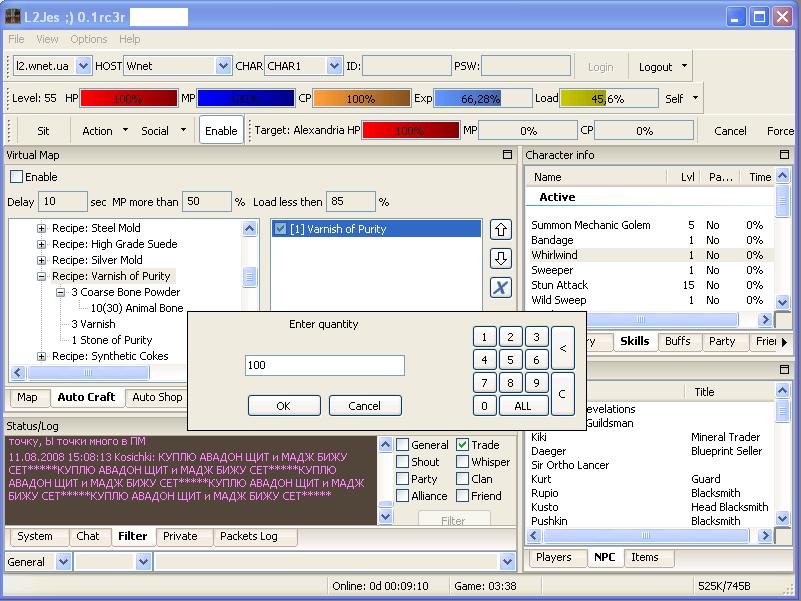The image size is (801, 601).
Task: Confirm quantity with OK button
Action: (x=284, y=406)
